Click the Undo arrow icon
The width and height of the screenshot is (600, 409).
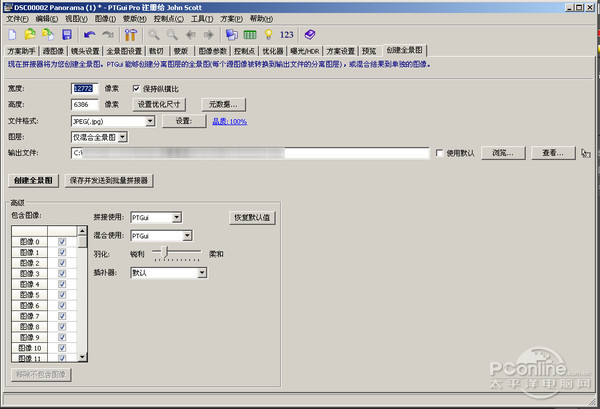coord(89,35)
